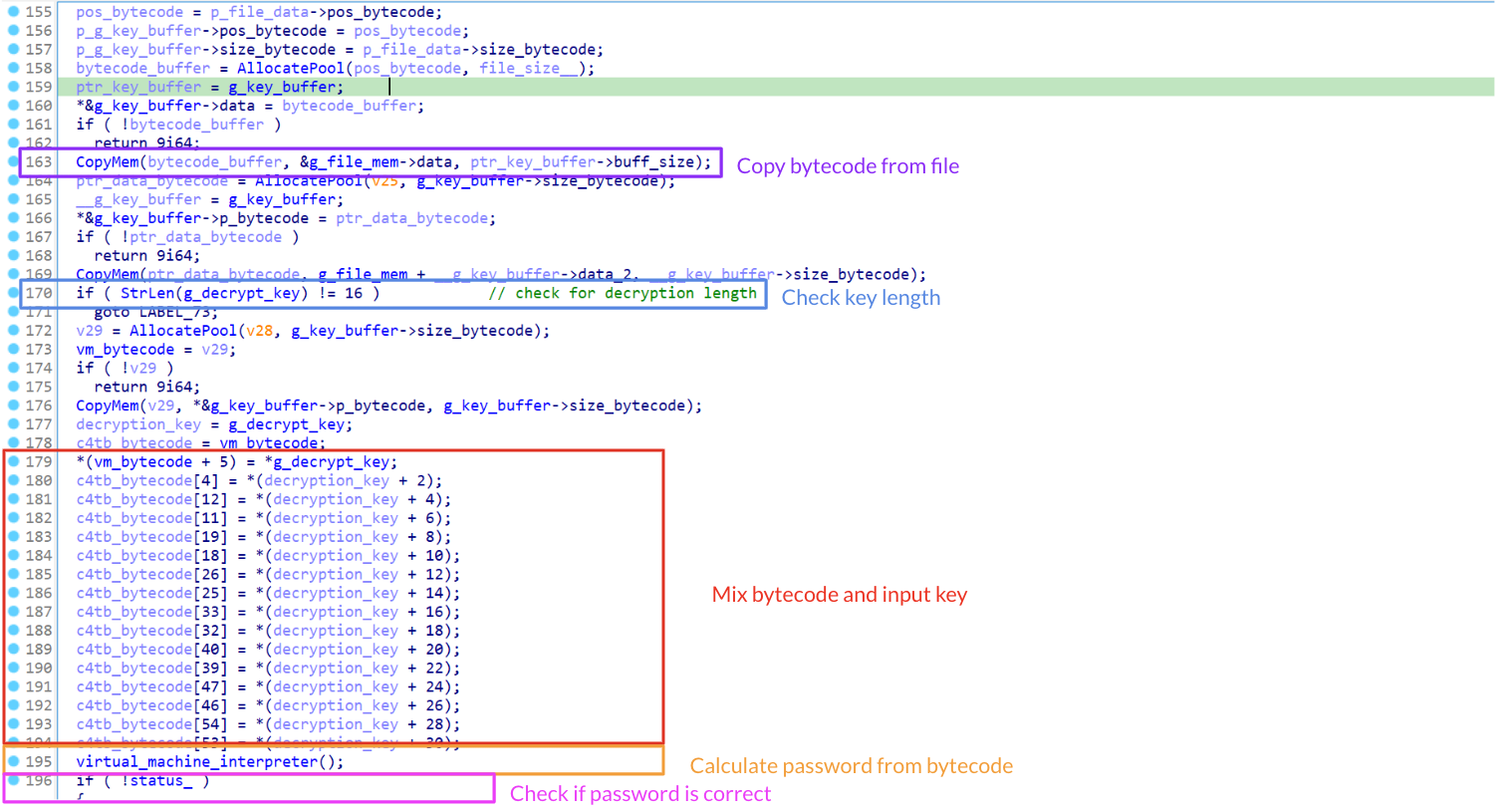1512x811 pixels.
Task: Click the blue dot beside line 181
Action: coord(14,499)
